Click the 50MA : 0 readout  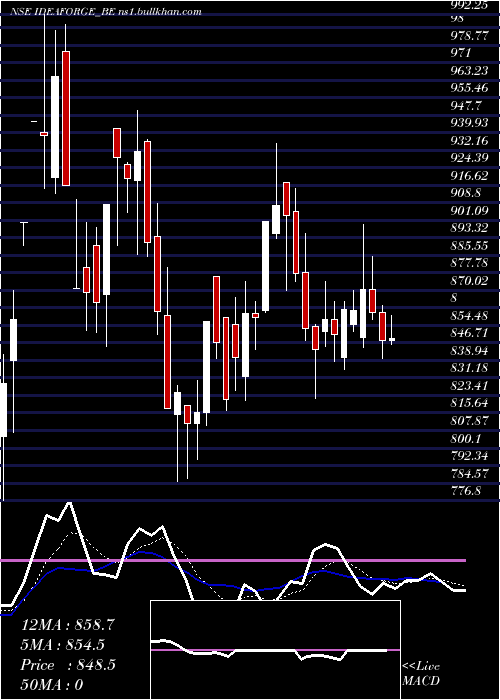click(x=52, y=685)
